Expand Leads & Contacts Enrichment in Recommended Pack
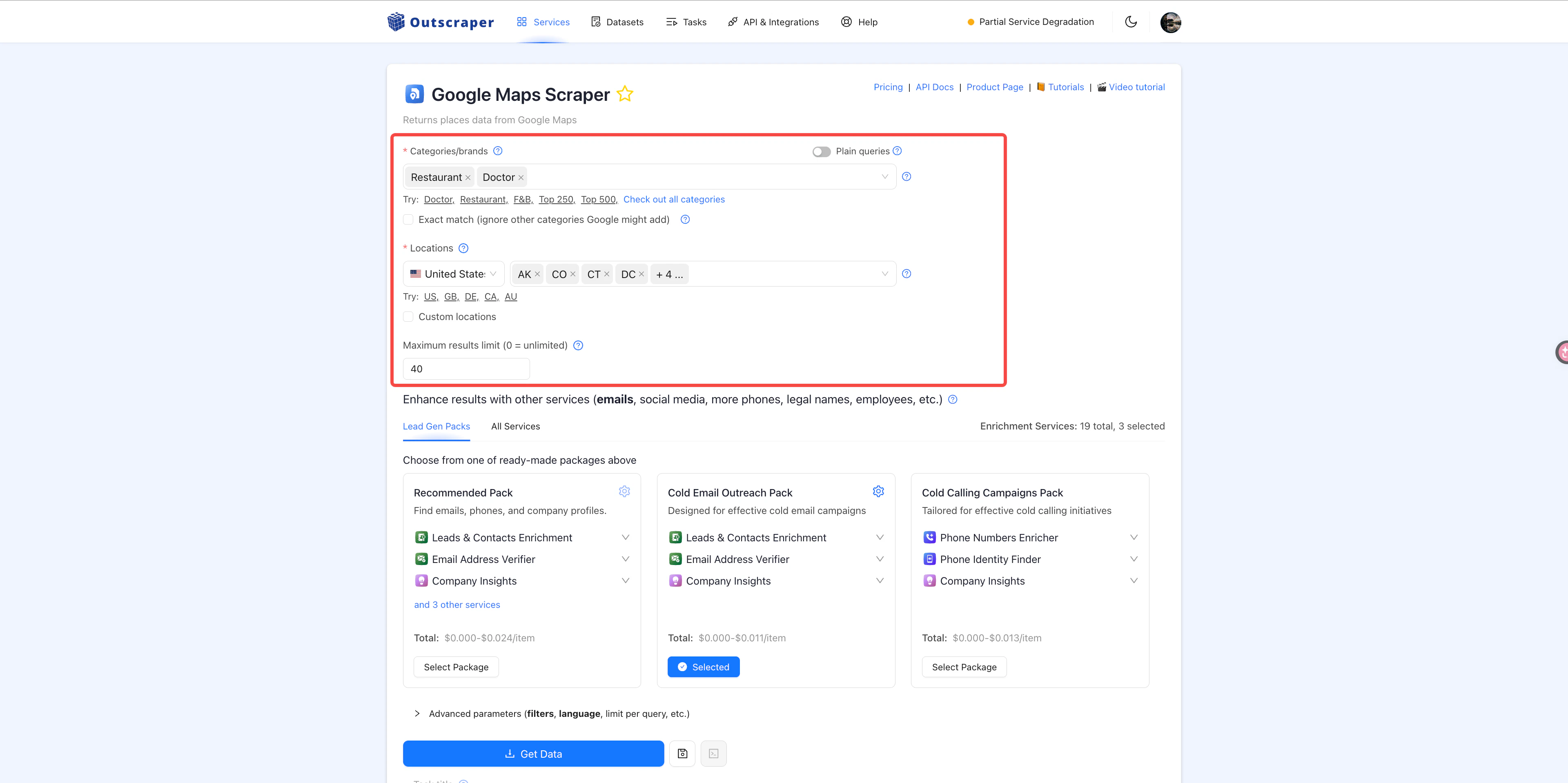 coord(625,538)
